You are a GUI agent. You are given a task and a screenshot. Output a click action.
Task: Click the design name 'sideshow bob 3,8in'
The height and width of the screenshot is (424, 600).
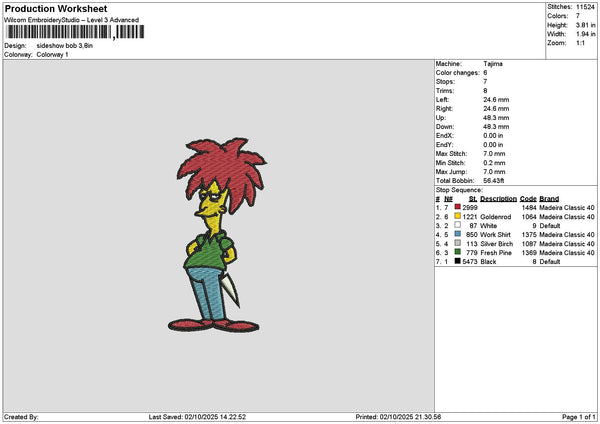65,46
